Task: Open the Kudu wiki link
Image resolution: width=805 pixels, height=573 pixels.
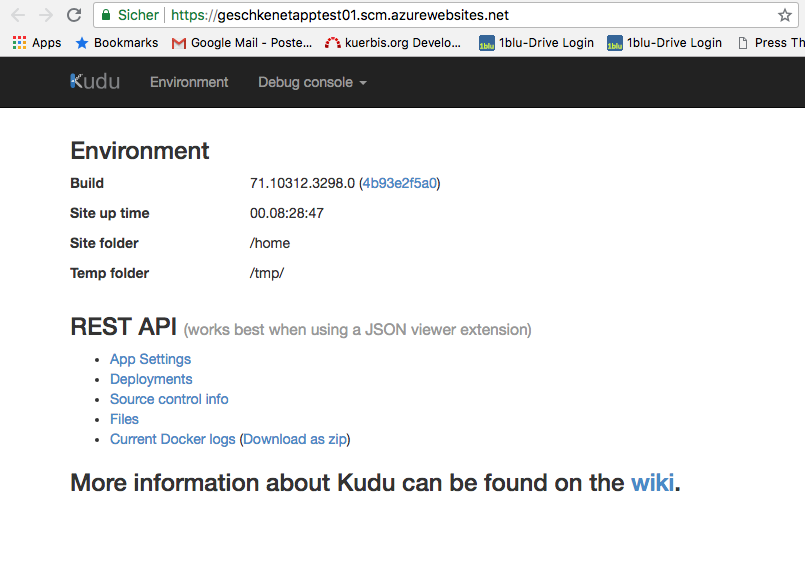Action: 652,483
